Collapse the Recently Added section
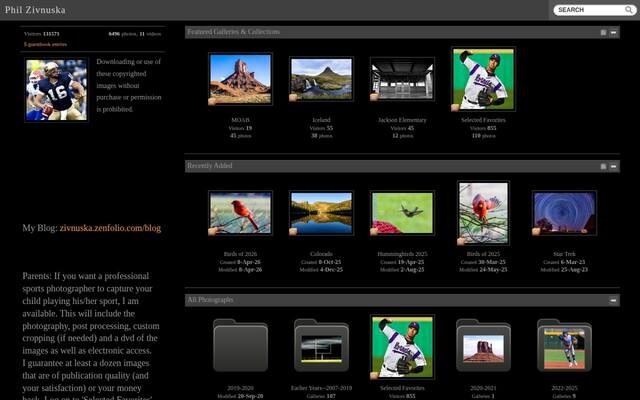This screenshot has width=640, height=400. click(613, 166)
